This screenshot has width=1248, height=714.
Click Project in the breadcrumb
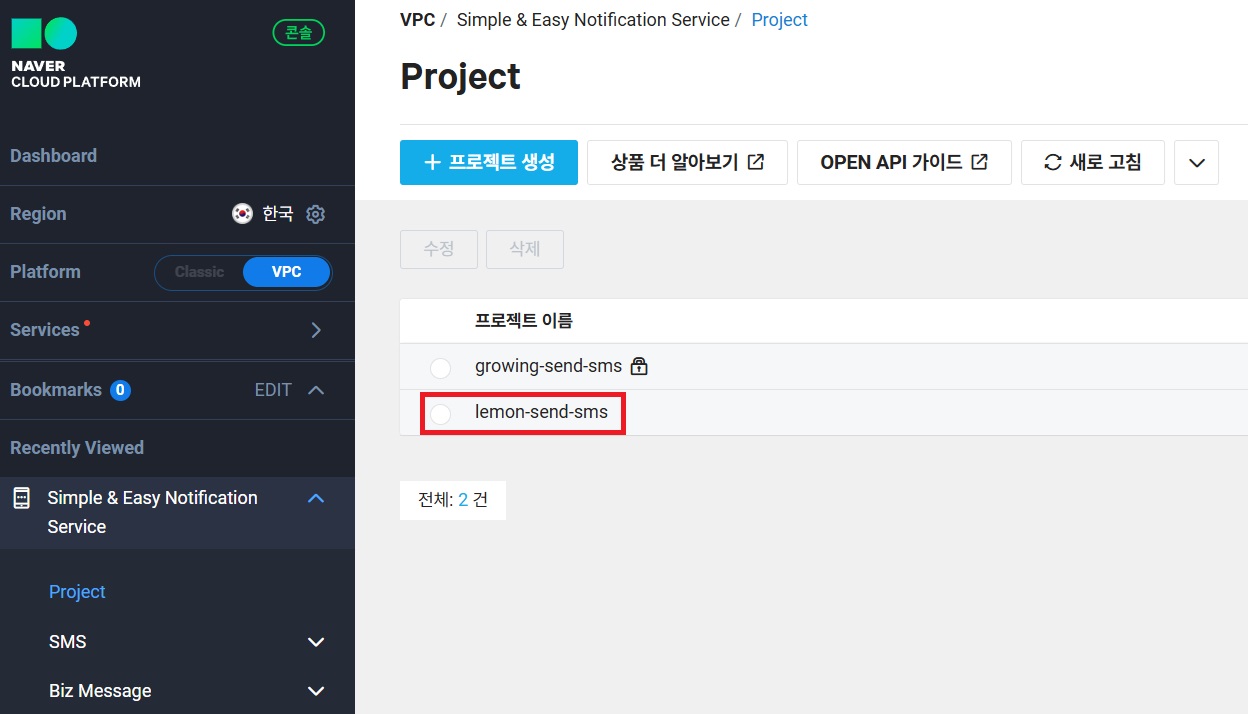click(x=779, y=20)
